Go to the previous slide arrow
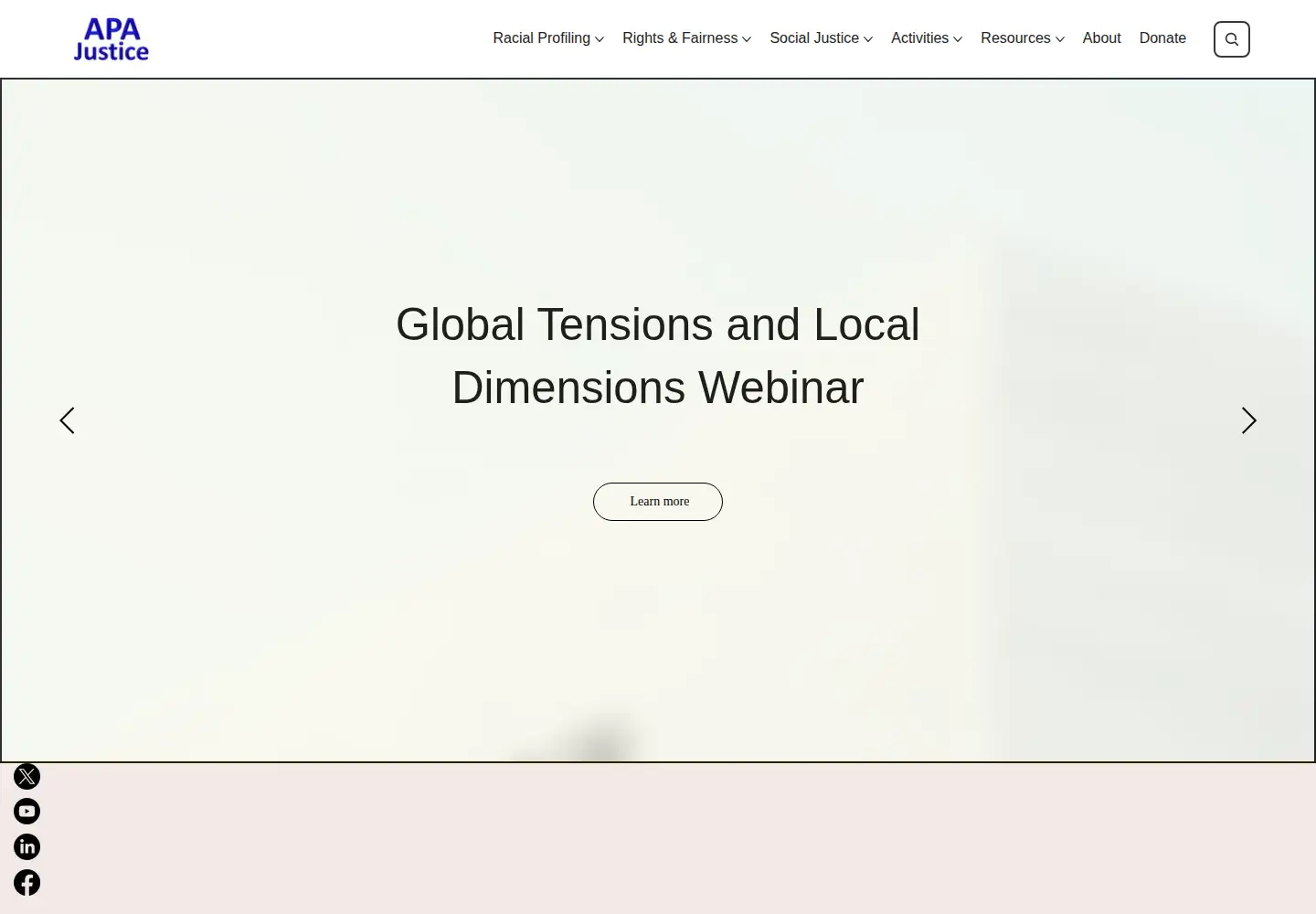This screenshot has height=914, width=1316. (x=67, y=420)
